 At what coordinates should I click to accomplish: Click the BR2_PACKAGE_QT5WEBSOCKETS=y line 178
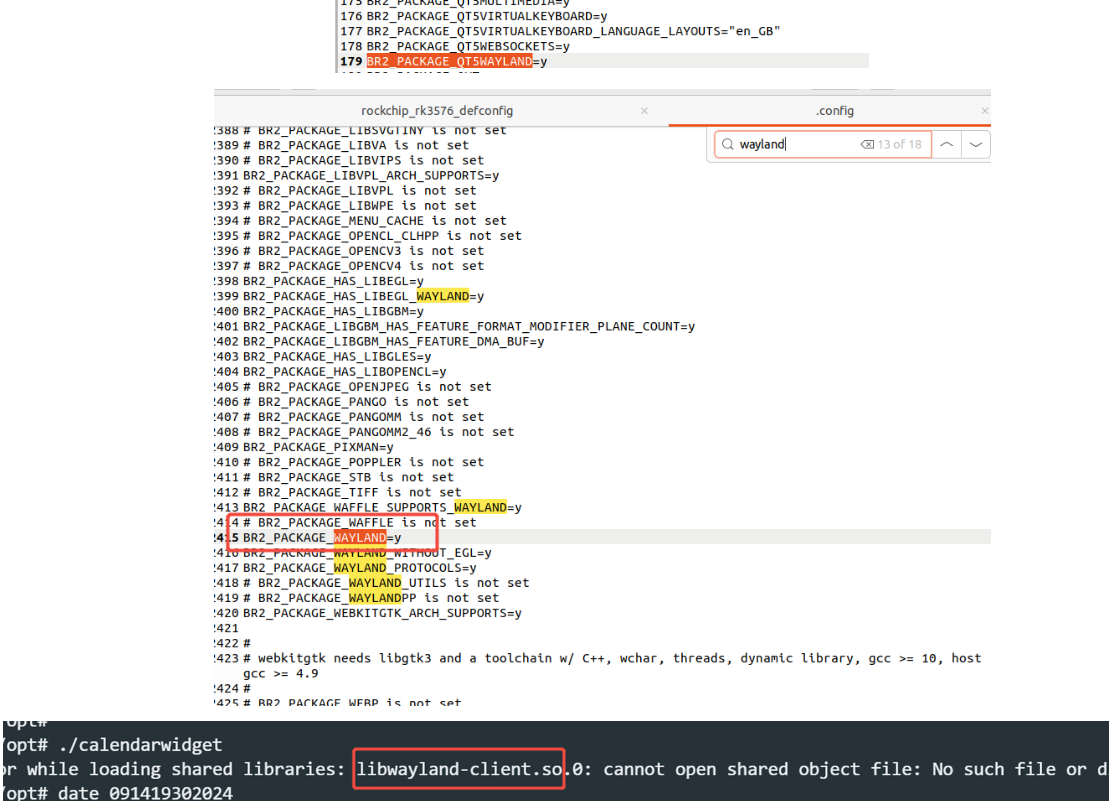468,46
